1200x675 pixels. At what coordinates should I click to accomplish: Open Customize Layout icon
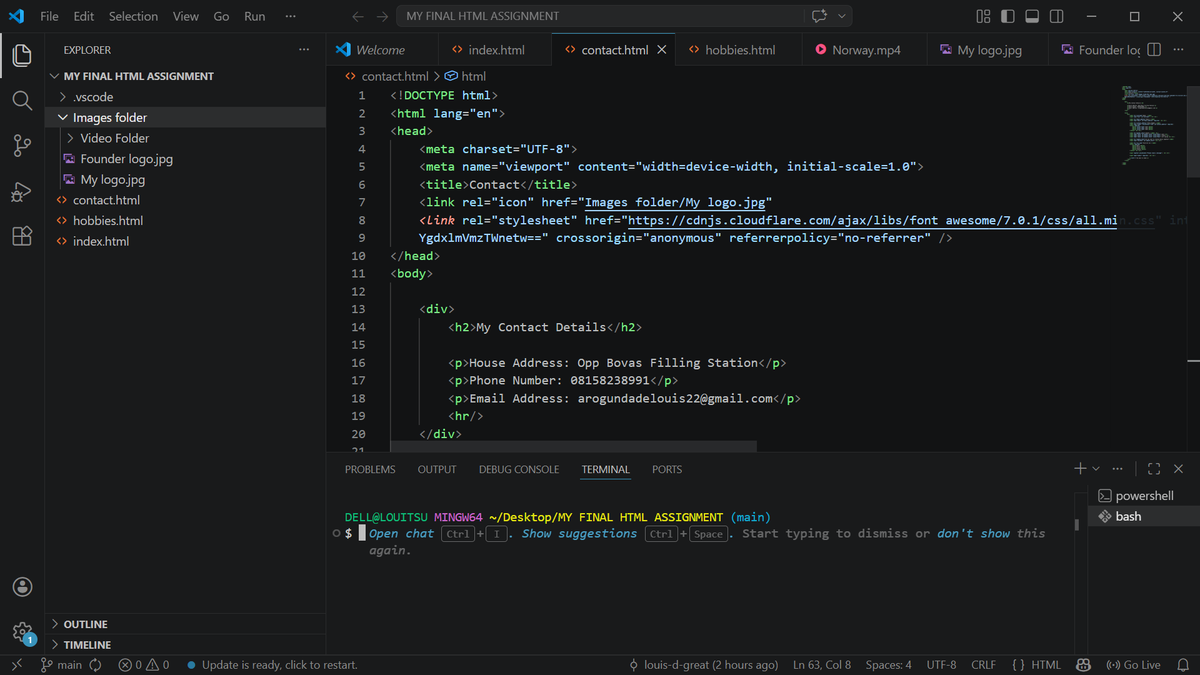[x=983, y=16]
